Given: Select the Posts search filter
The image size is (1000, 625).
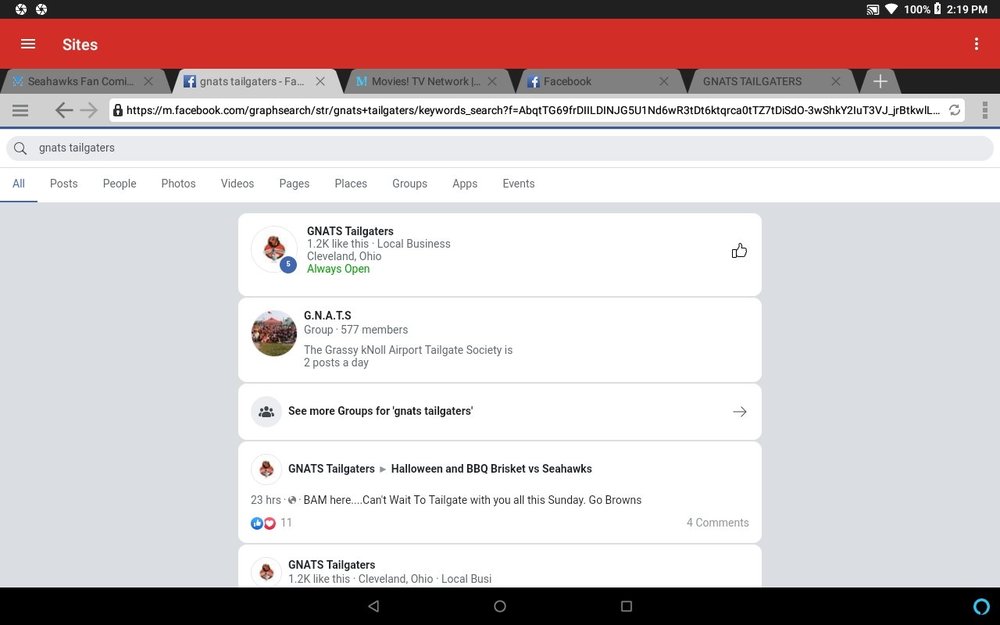Looking at the screenshot, I should point(64,184).
